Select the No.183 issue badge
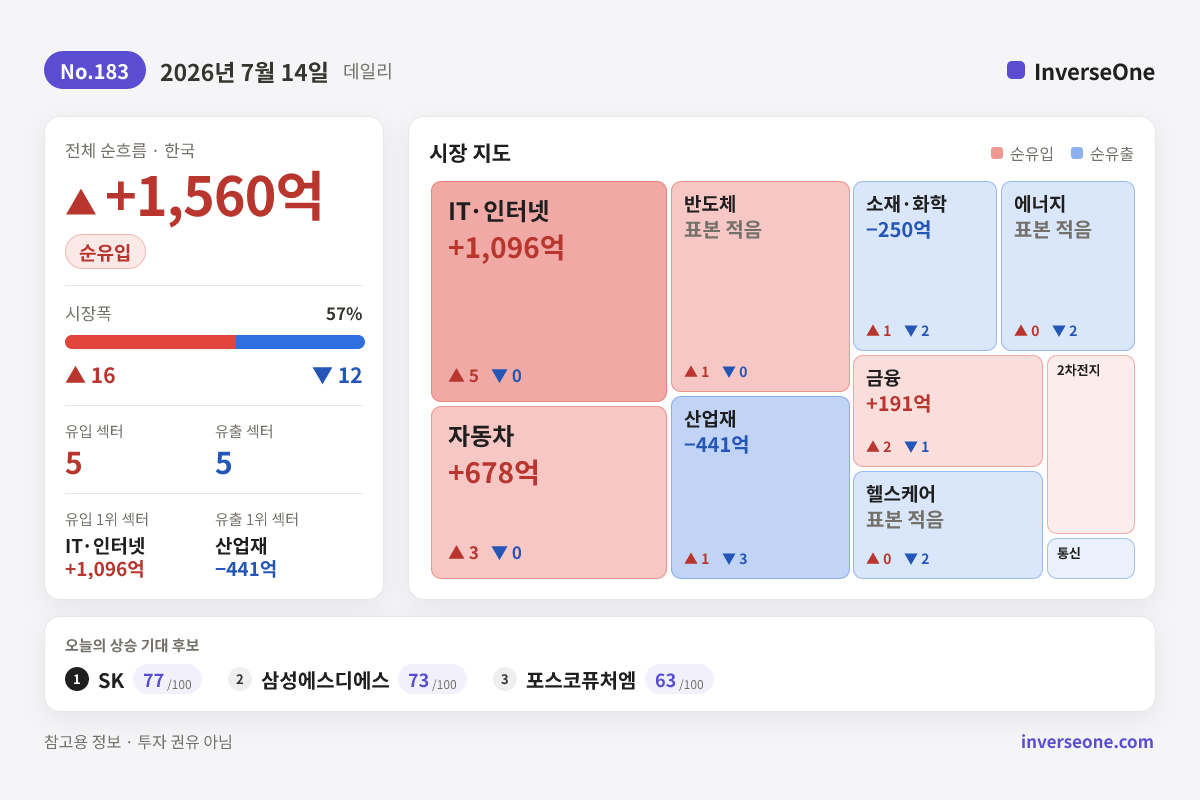This screenshot has height=800, width=1200. (x=95, y=70)
